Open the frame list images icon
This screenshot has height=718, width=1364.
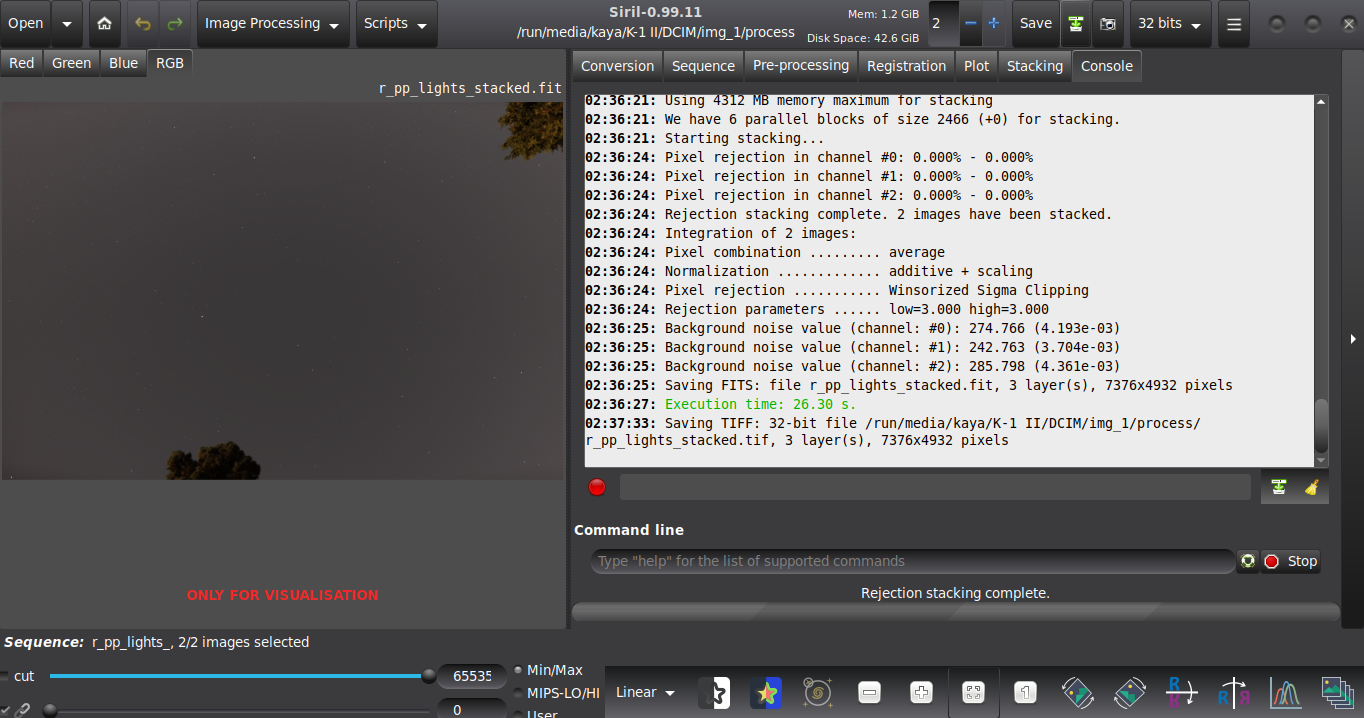tap(1336, 692)
